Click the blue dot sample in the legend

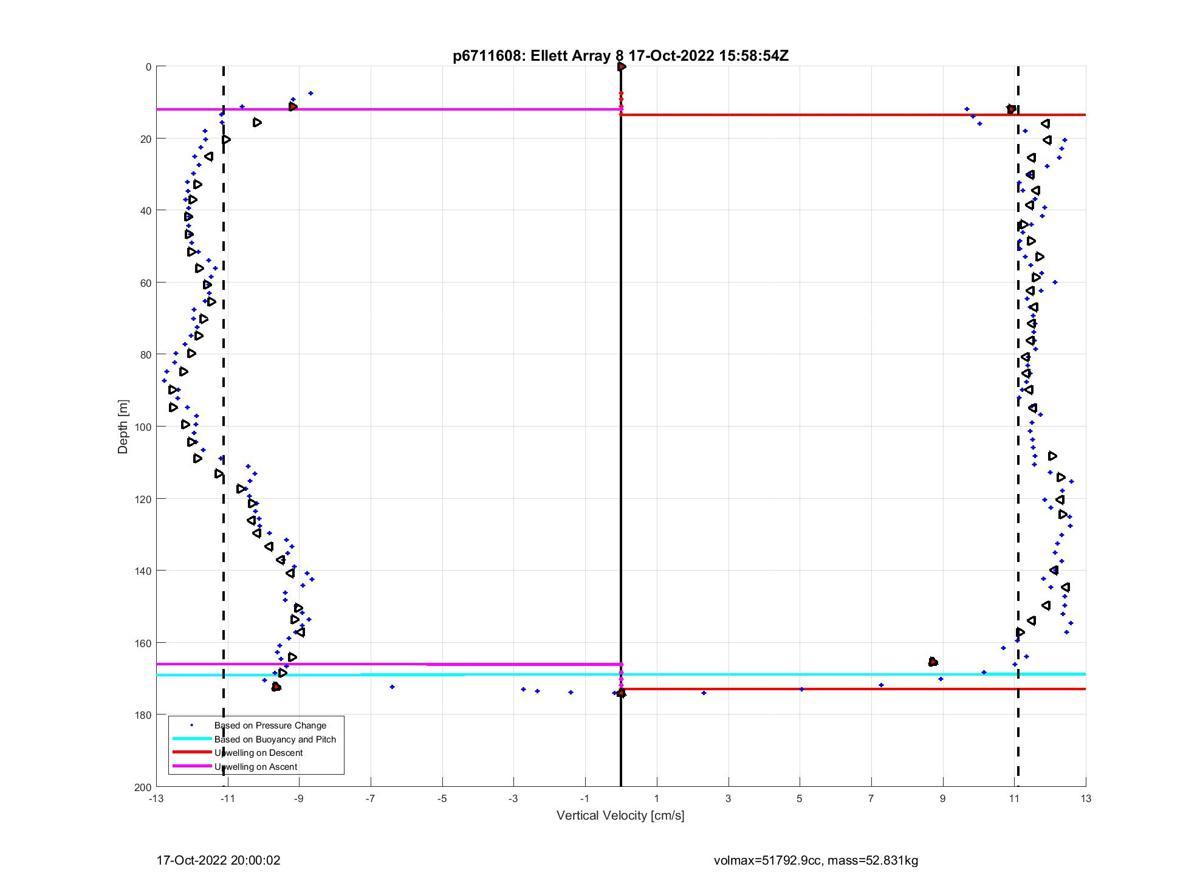tap(191, 725)
